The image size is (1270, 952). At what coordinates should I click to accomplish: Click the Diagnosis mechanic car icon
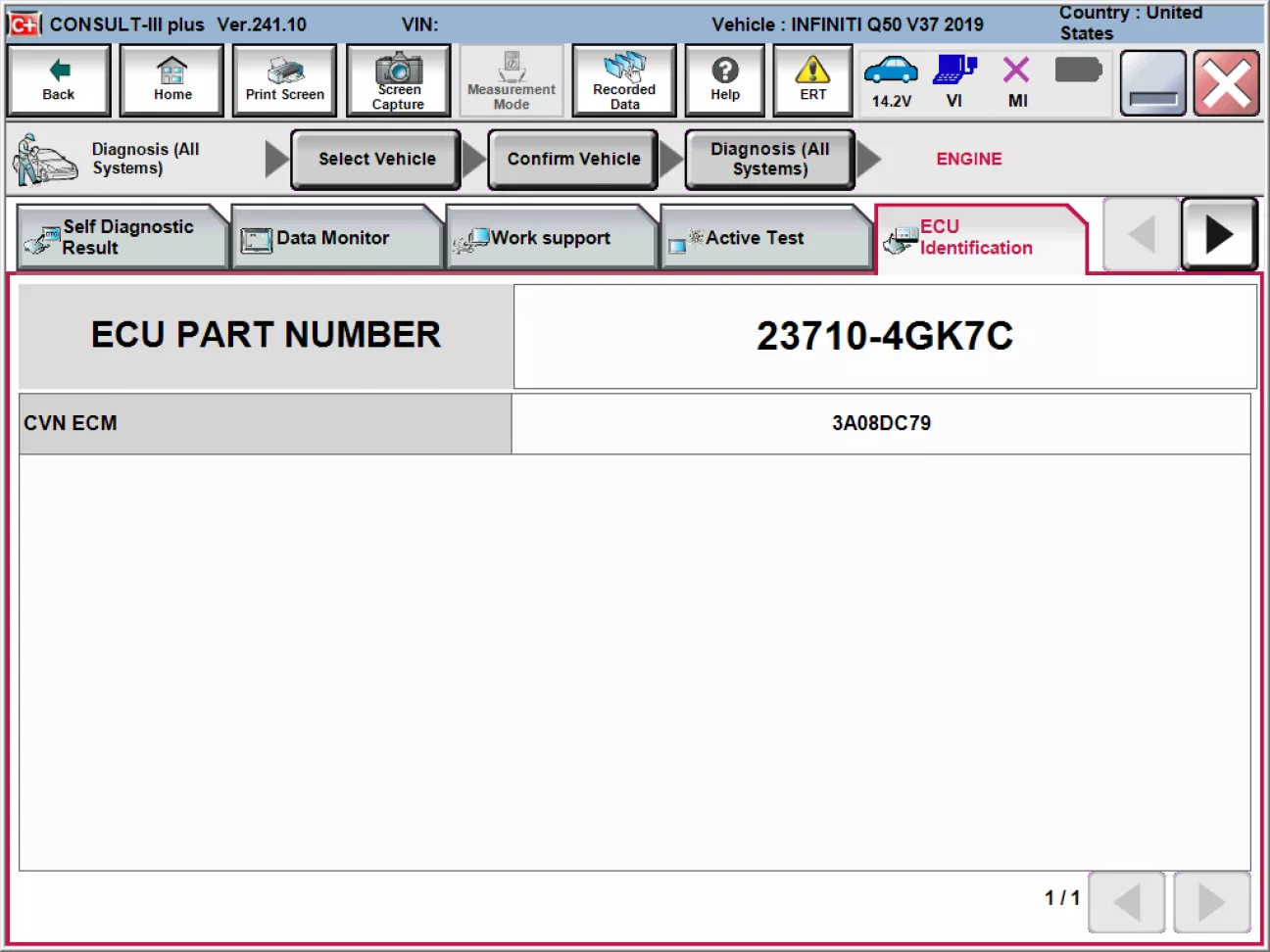[45, 160]
